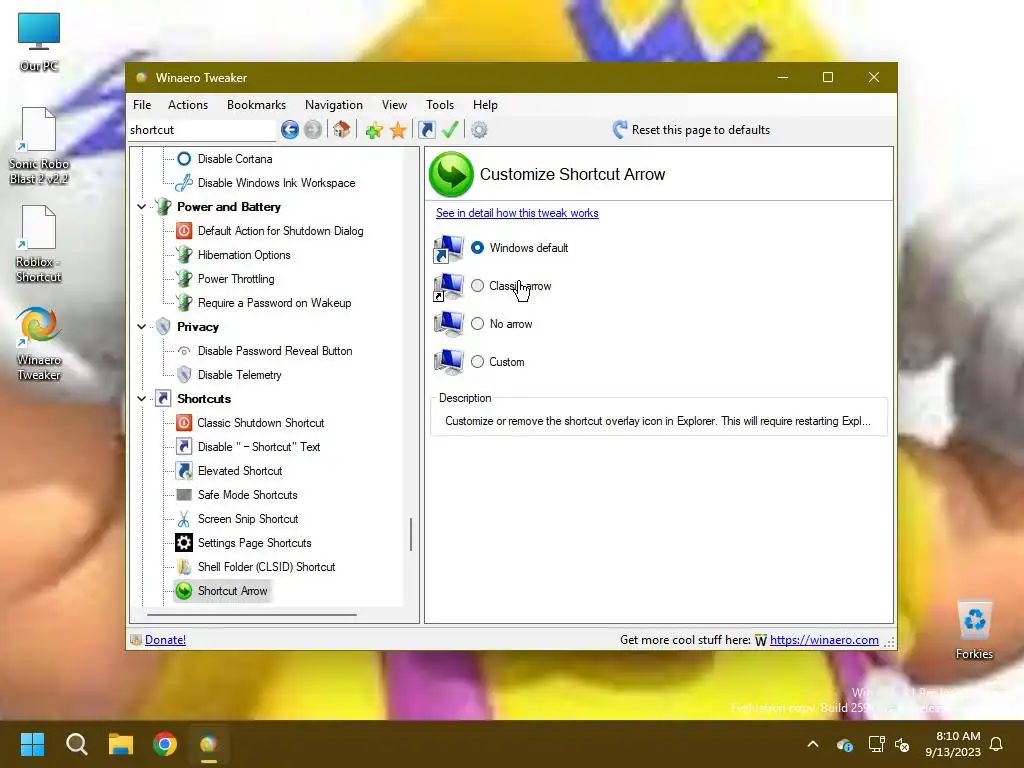Viewport: 1024px width, 768px height.
Task: Click the Elevated Shortcut icon
Action: tap(184, 471)
